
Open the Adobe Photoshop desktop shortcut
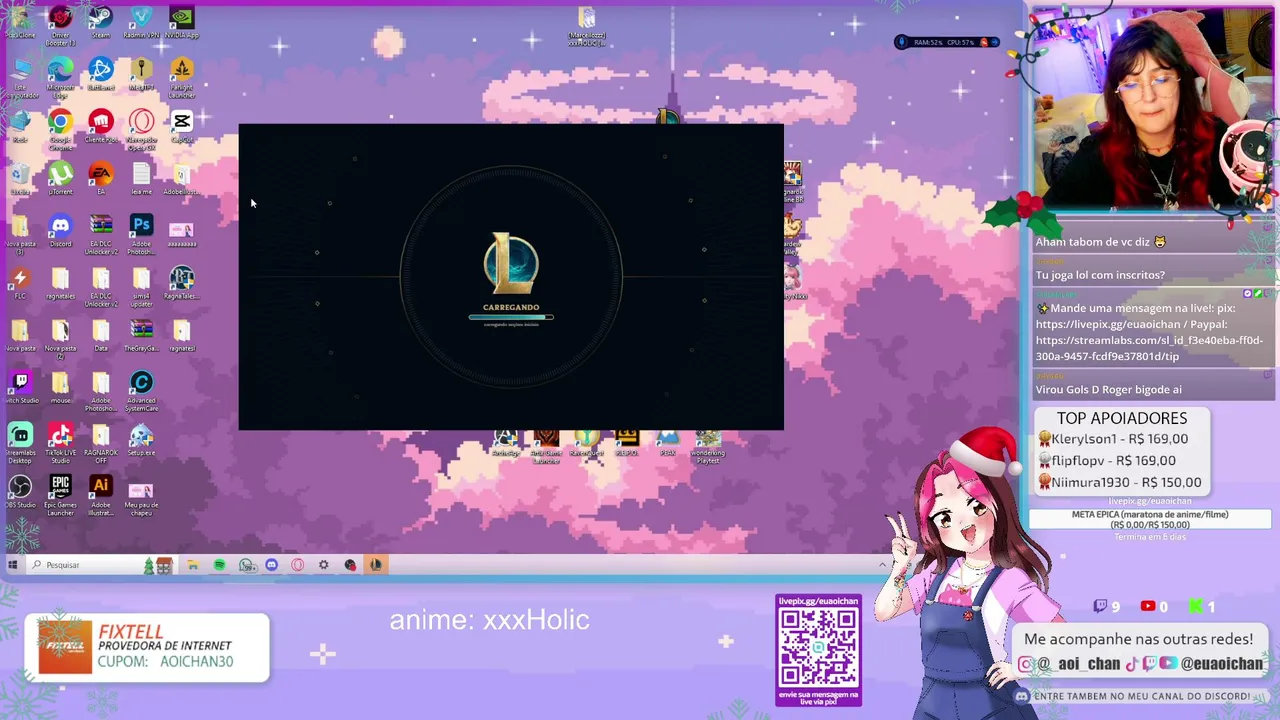pos(141,234)
